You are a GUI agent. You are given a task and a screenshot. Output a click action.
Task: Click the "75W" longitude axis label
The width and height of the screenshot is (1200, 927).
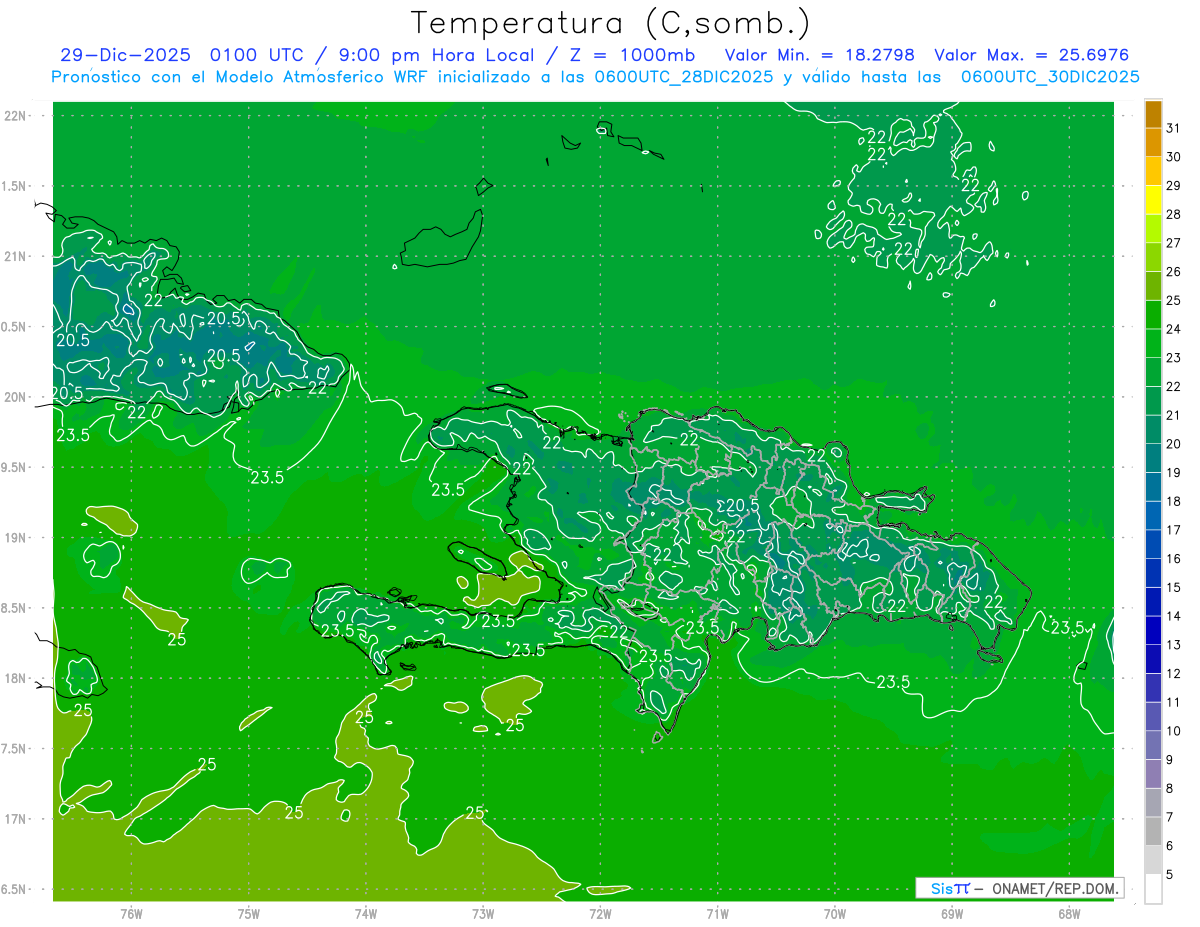pyautogui.click(x=249, y=914)
